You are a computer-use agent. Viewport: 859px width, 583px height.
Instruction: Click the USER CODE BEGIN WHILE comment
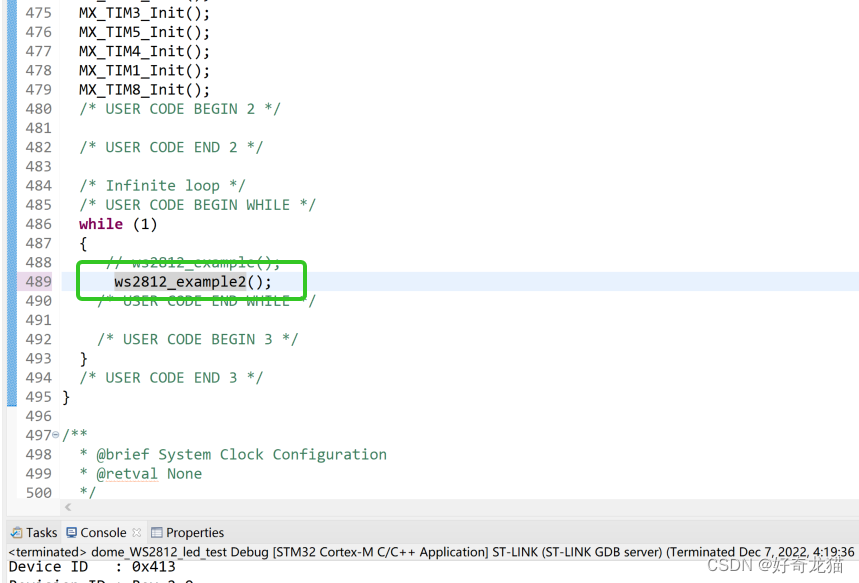(x=197, y=205)
